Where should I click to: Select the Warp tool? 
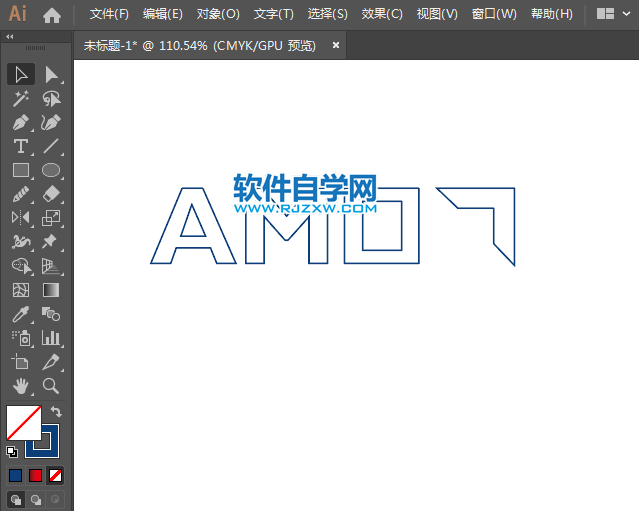pyautogui.click(x=21, y=242)
